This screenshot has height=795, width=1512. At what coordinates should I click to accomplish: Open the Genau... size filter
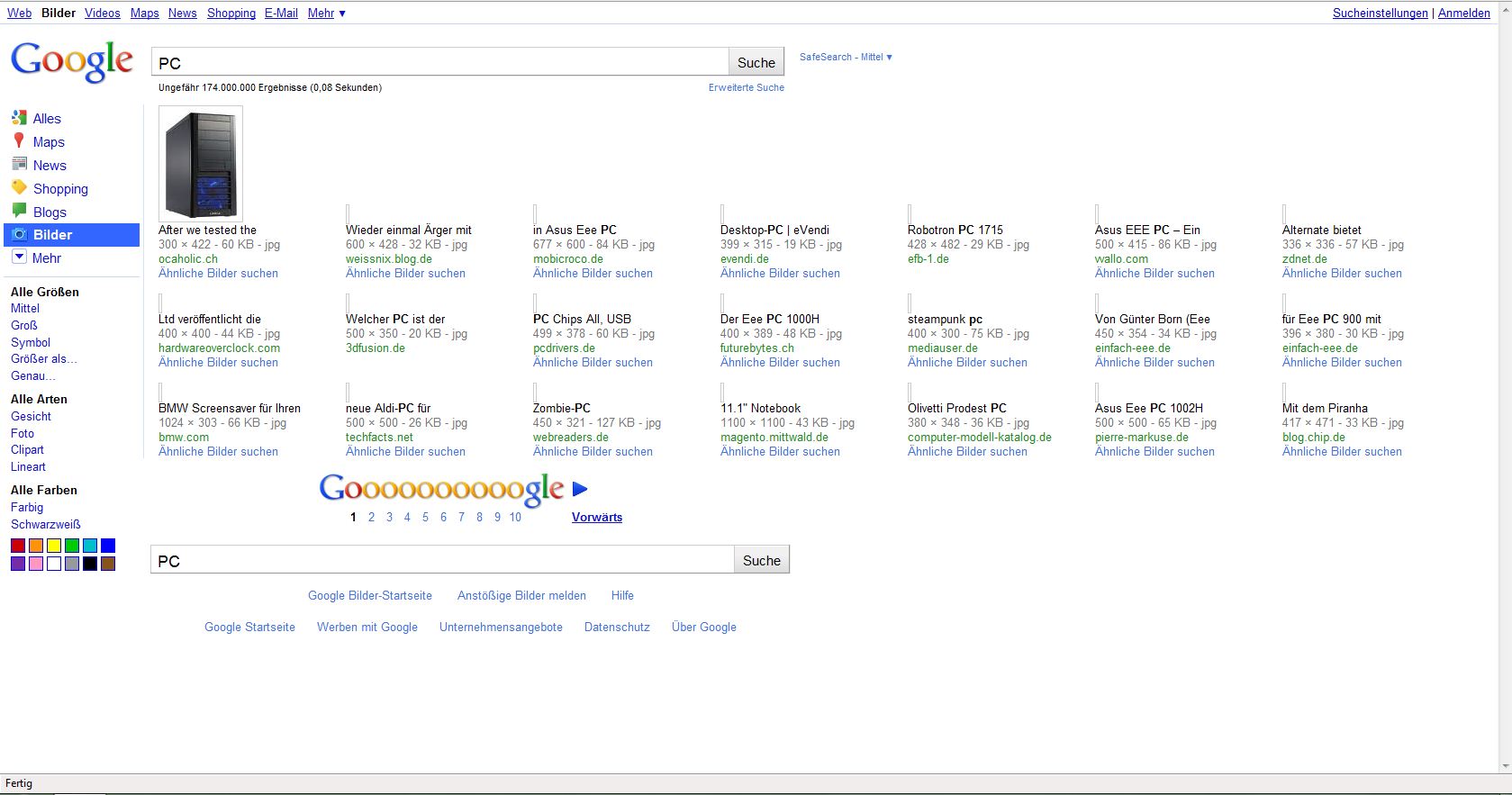pos(33,375)
